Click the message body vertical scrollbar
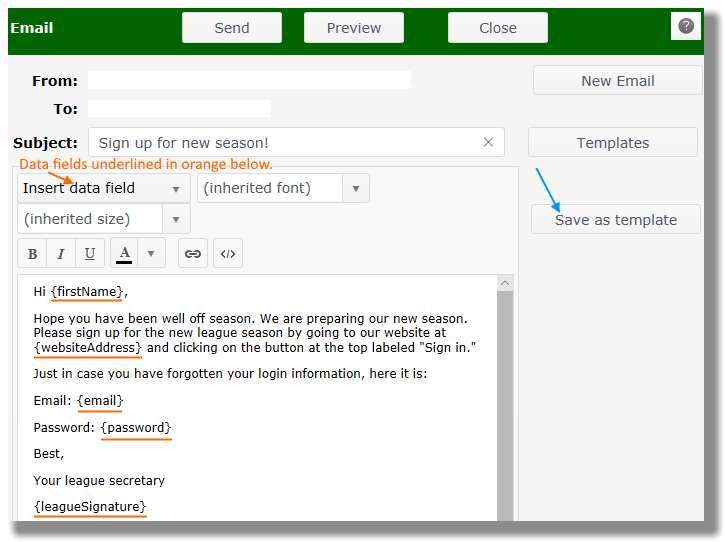Viewport: 725px width, 542px height. coord(505,400)
